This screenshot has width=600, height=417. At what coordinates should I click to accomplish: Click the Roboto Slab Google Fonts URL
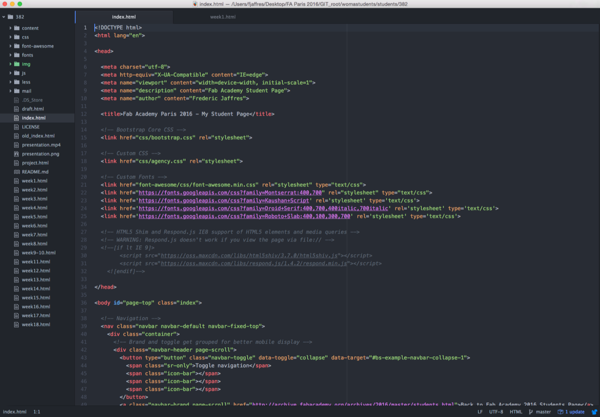pos(244,216)
